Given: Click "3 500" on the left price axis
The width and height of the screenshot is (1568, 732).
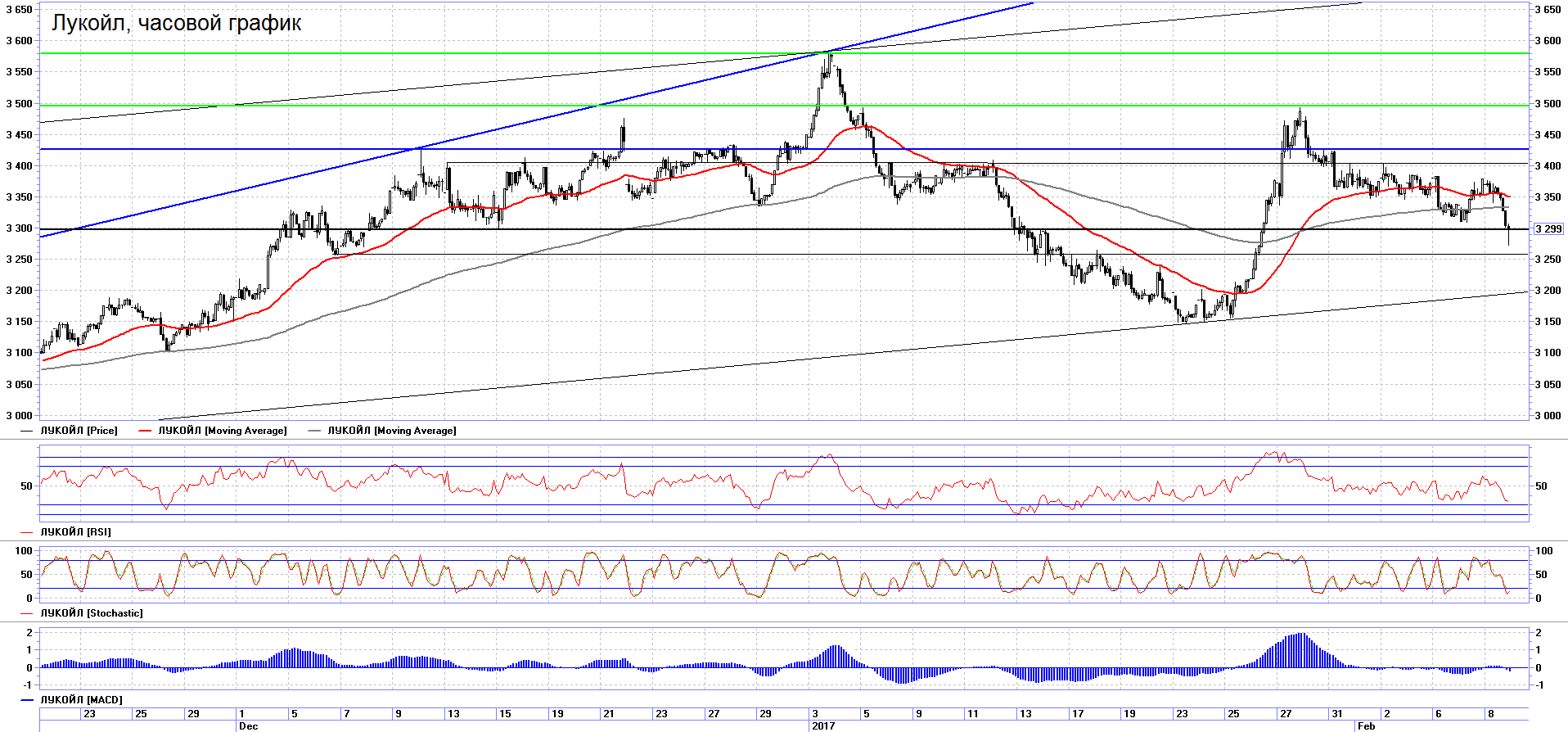Looking at the screenshot, I should coord(19,104).
